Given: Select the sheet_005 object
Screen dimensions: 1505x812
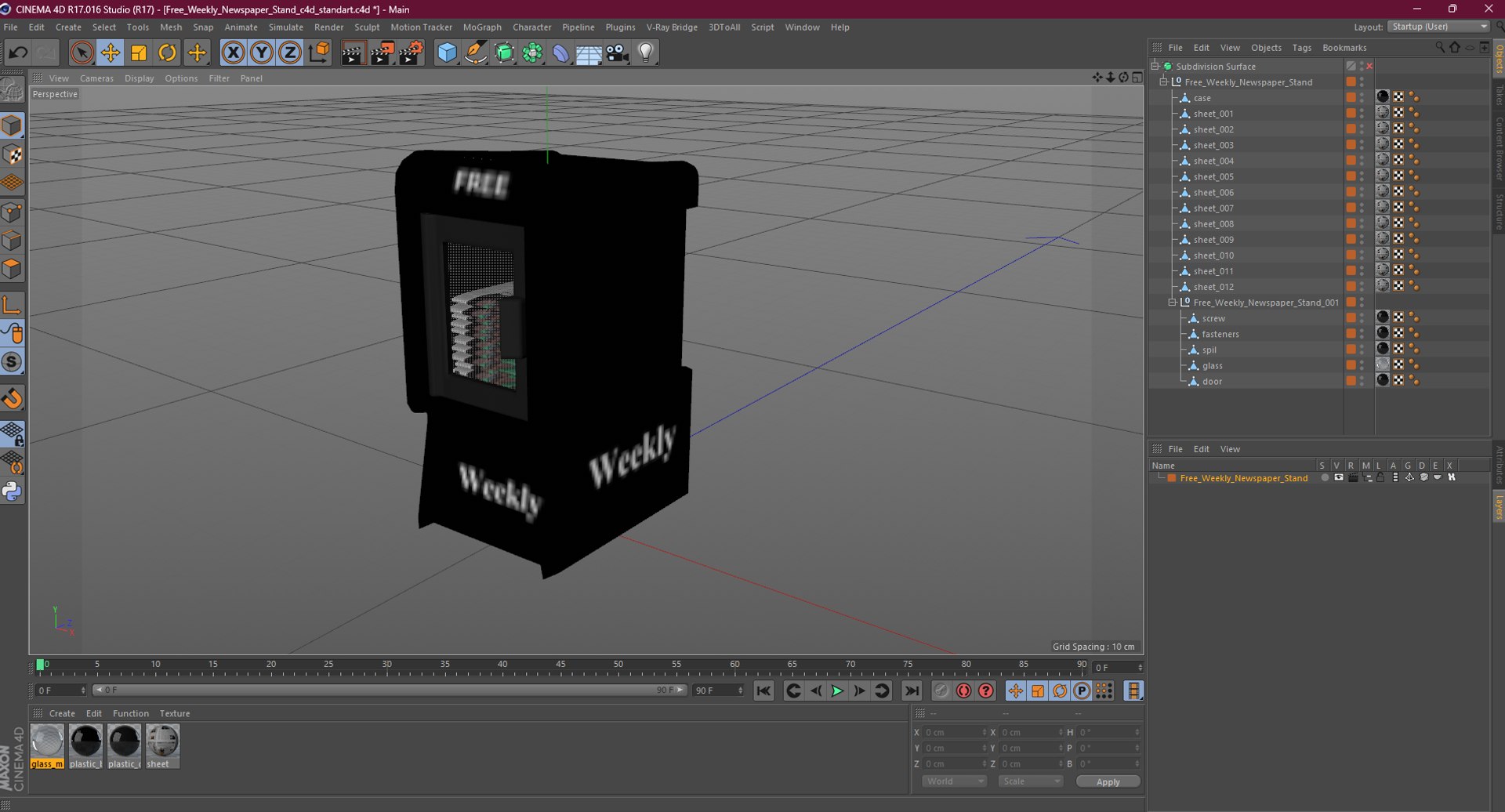Looking at the screenshot, I should [x=1213, y=177].
